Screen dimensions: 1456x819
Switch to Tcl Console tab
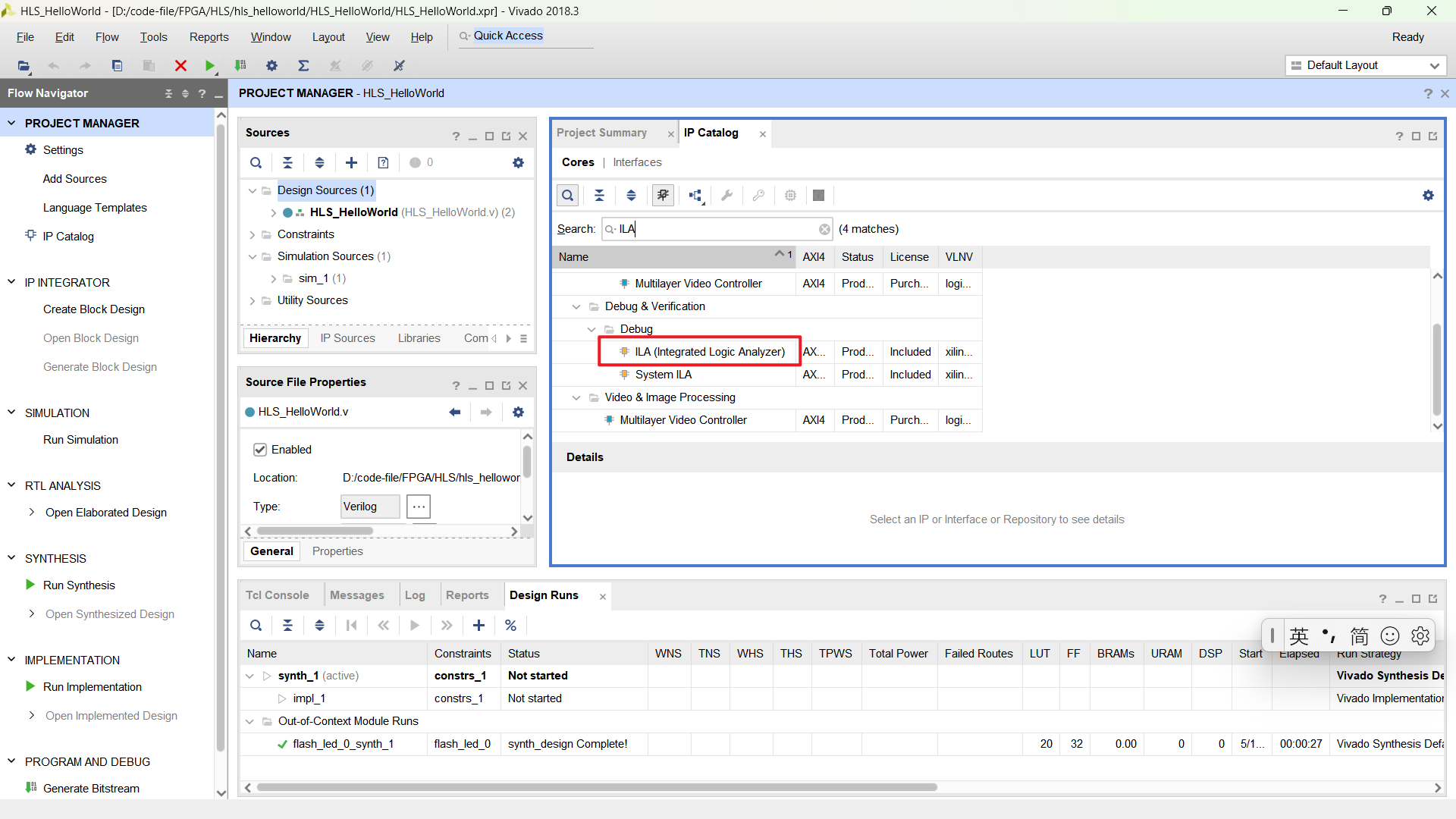(x=277, y=595)
